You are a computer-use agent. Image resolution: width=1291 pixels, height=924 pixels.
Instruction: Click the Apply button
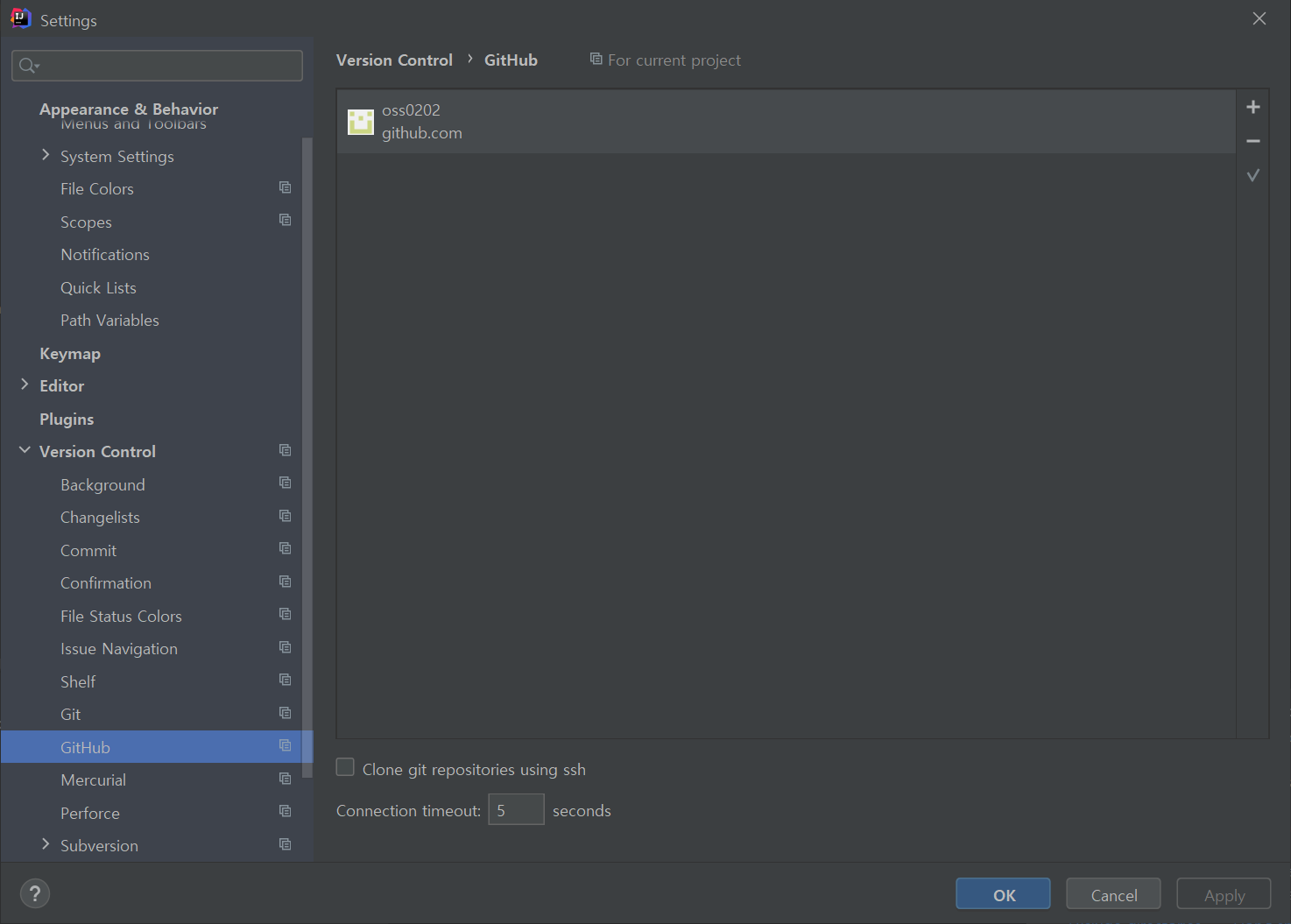pyautogui.click(x=1224, y=894)
